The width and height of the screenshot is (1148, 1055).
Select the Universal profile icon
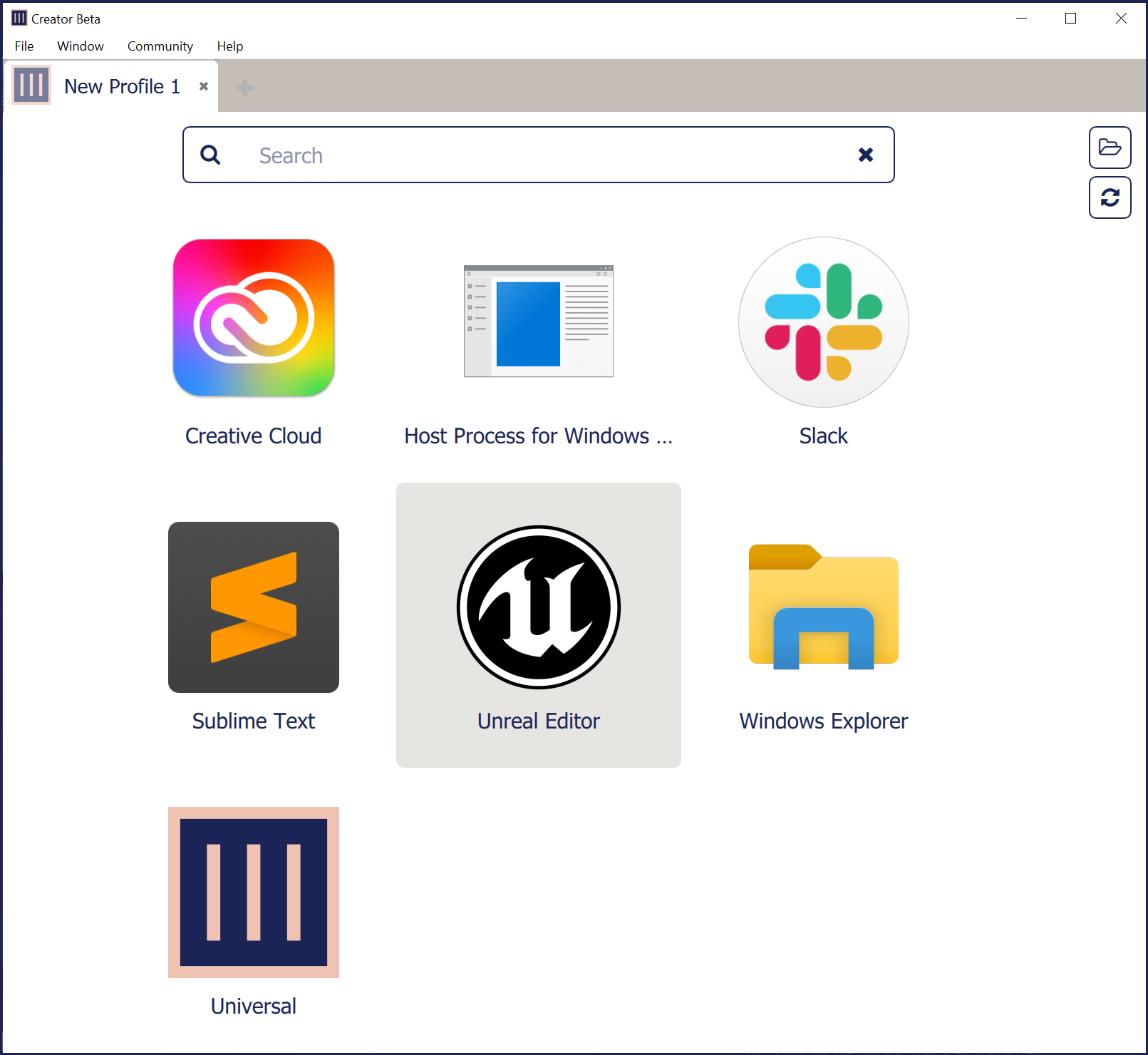click(x=254, y=892)
